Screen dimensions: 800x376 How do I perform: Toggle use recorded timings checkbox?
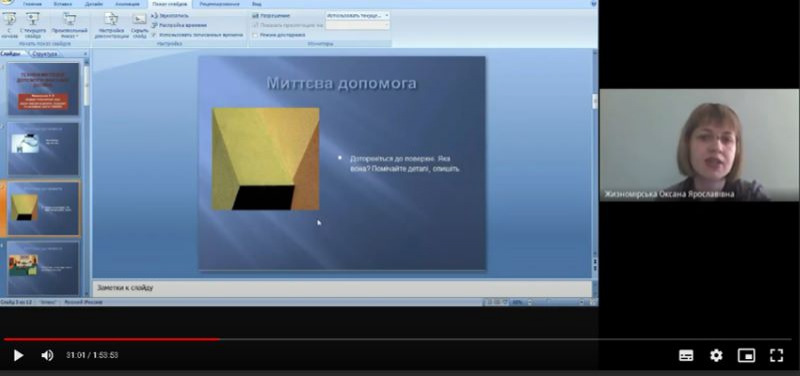(155, 35)
